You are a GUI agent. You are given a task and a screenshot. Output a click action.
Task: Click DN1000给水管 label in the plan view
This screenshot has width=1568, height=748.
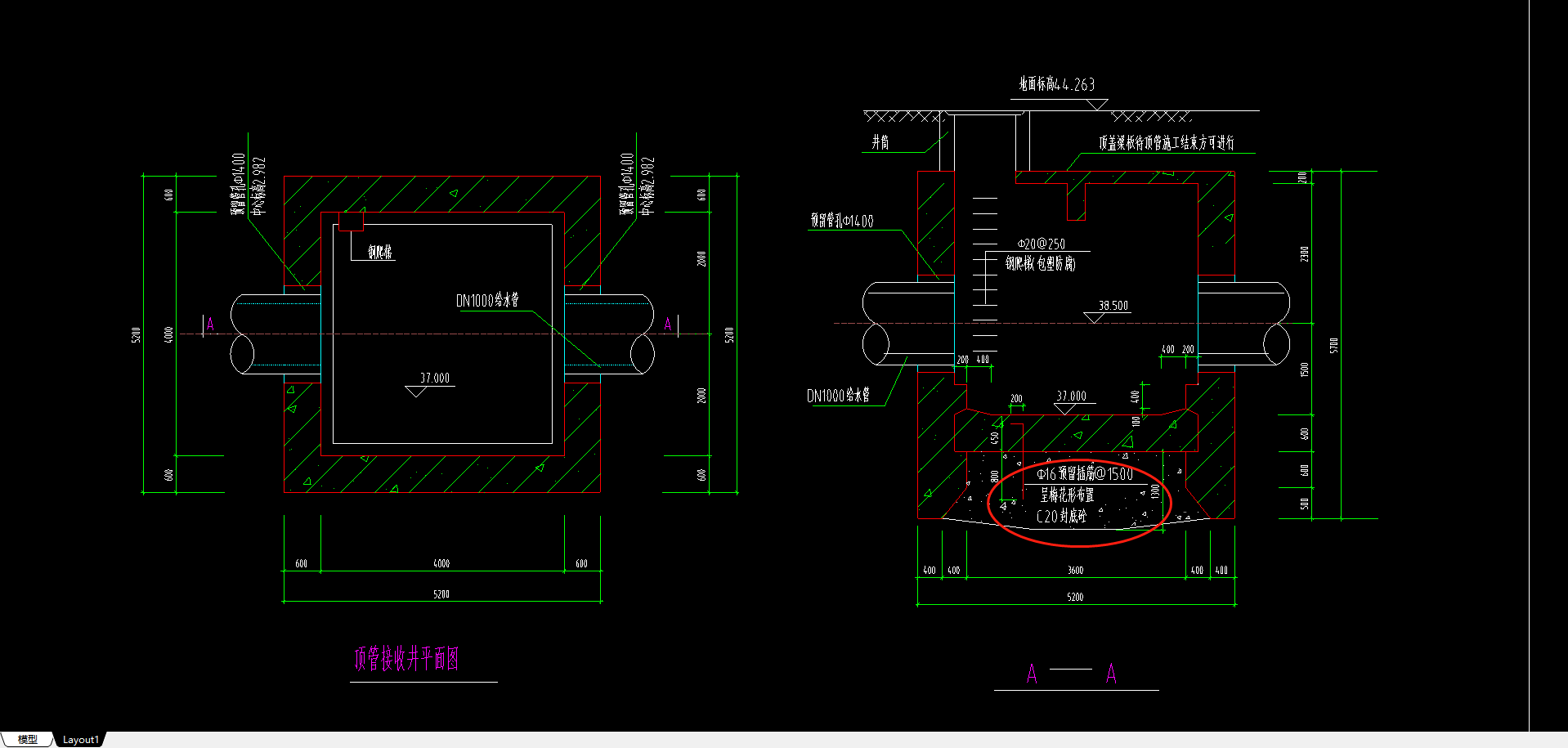pos(487,300)
